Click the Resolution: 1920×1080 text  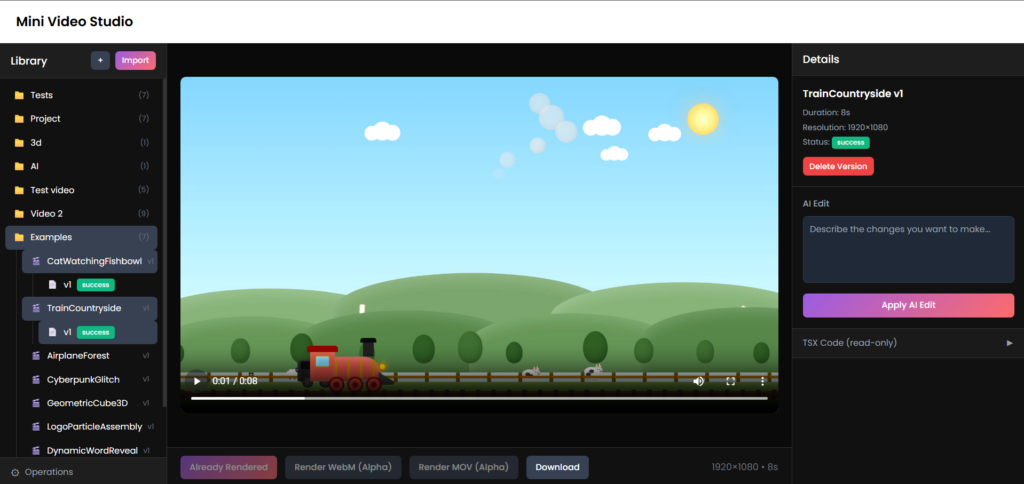click(x=845, y=127)
